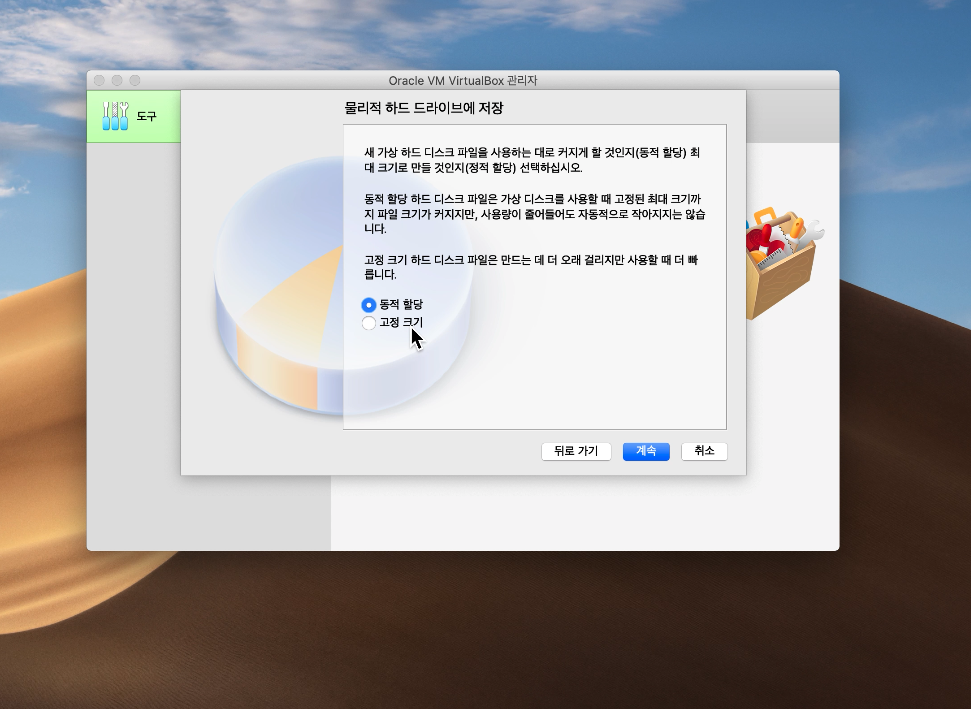Click the 계속 button
Screen dimensions: 971x709
click(x=646, y=451)
